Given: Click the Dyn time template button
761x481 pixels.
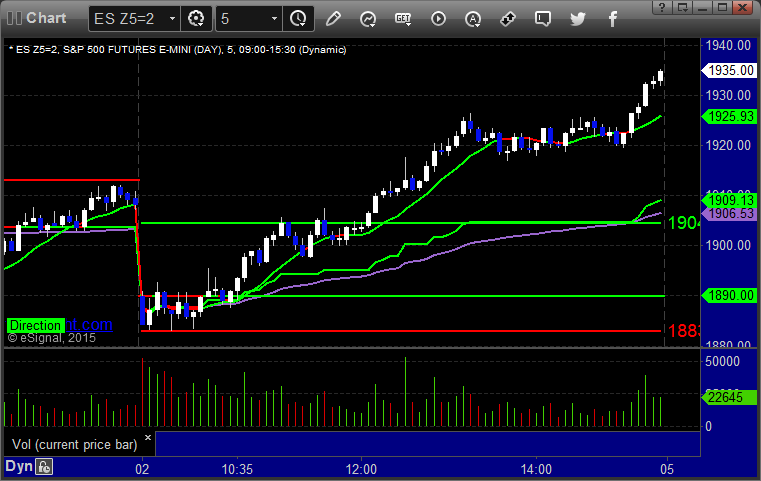Looking at the screenshot, I should [19, 466].
